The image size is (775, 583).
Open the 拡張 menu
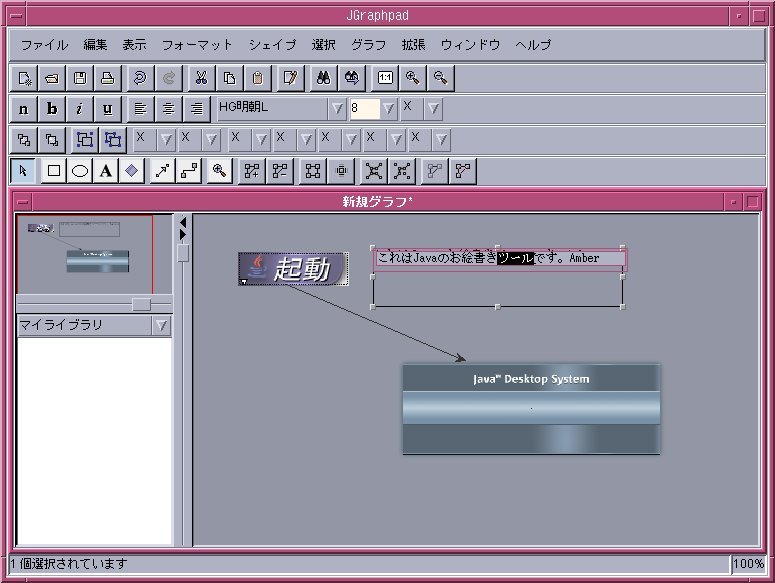coord(414,45)
